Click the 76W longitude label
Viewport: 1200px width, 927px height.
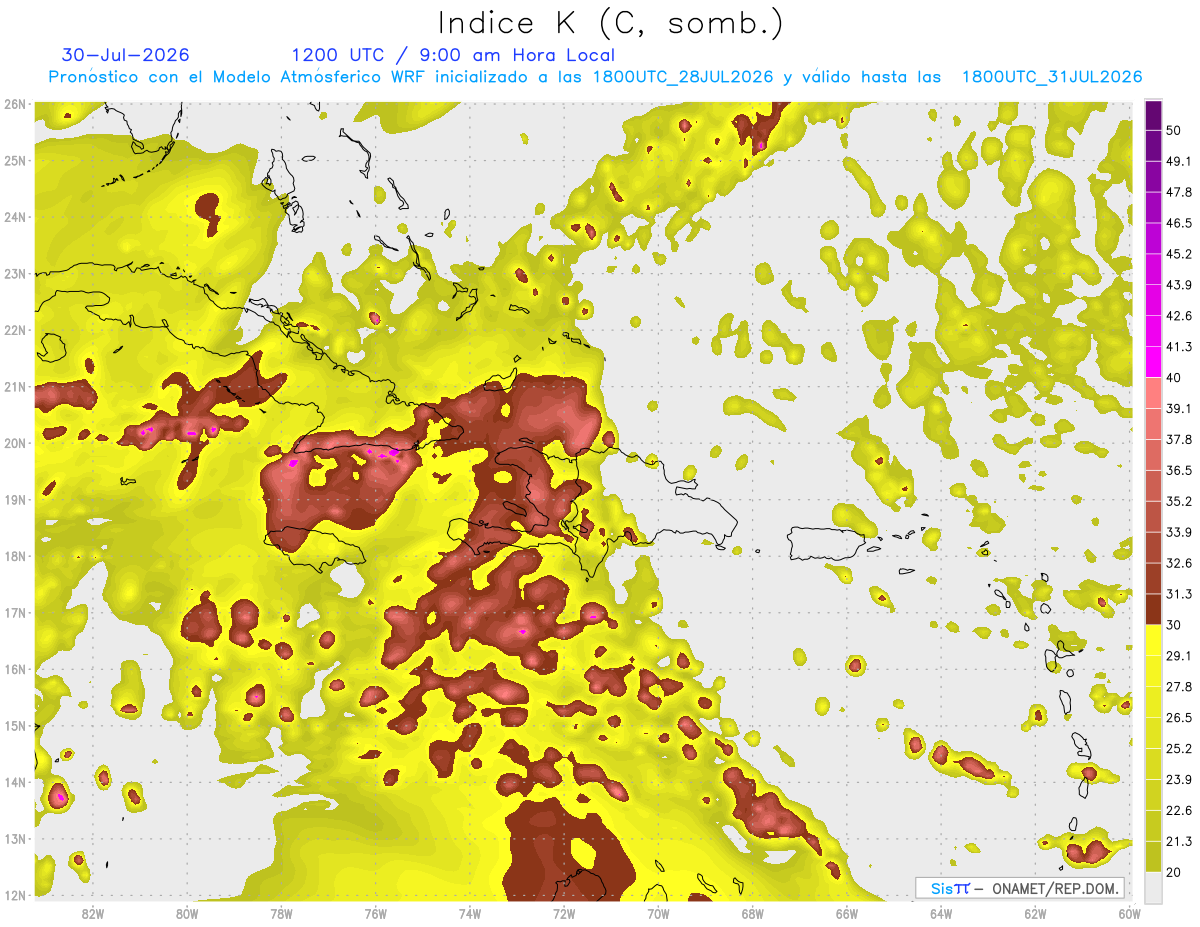(x=375, y=913)
